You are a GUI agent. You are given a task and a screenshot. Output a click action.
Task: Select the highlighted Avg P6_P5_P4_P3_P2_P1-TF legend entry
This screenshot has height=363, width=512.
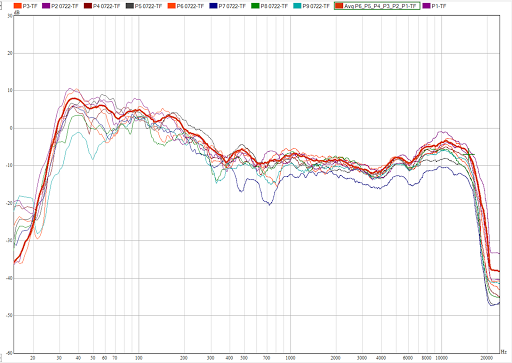(377, 6)
